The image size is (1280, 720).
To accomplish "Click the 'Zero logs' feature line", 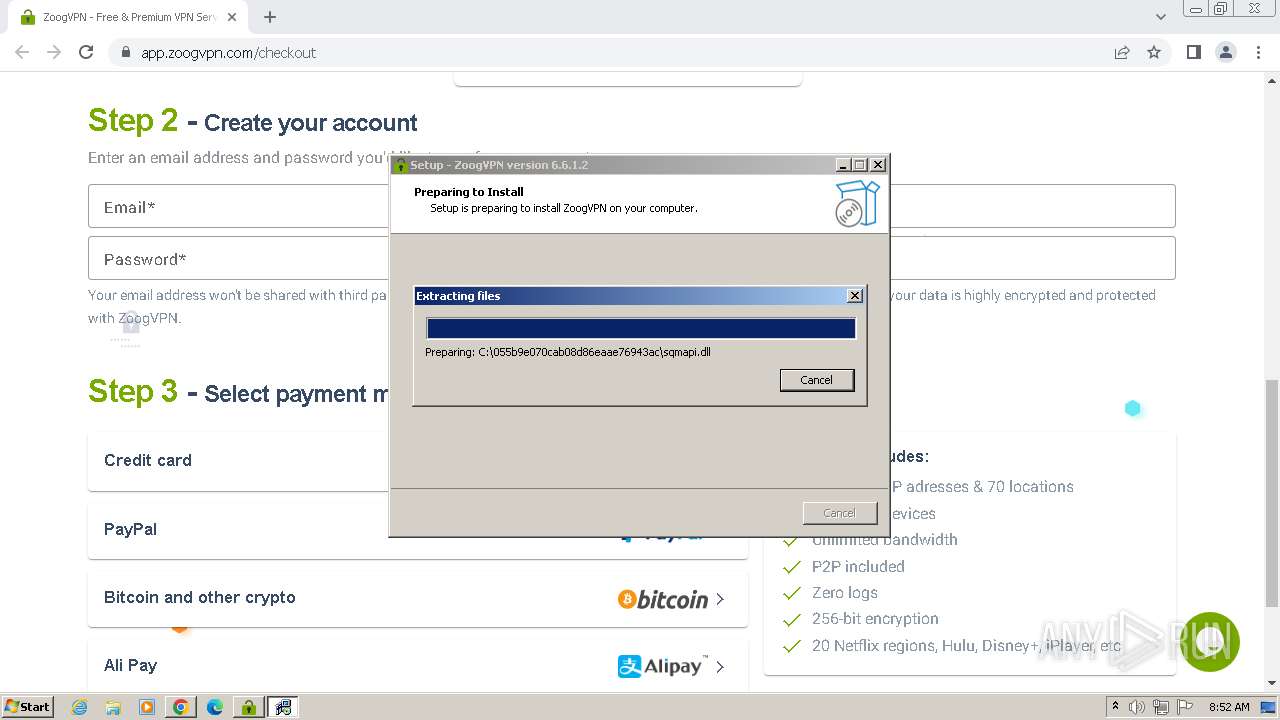I will pos(845,593).
